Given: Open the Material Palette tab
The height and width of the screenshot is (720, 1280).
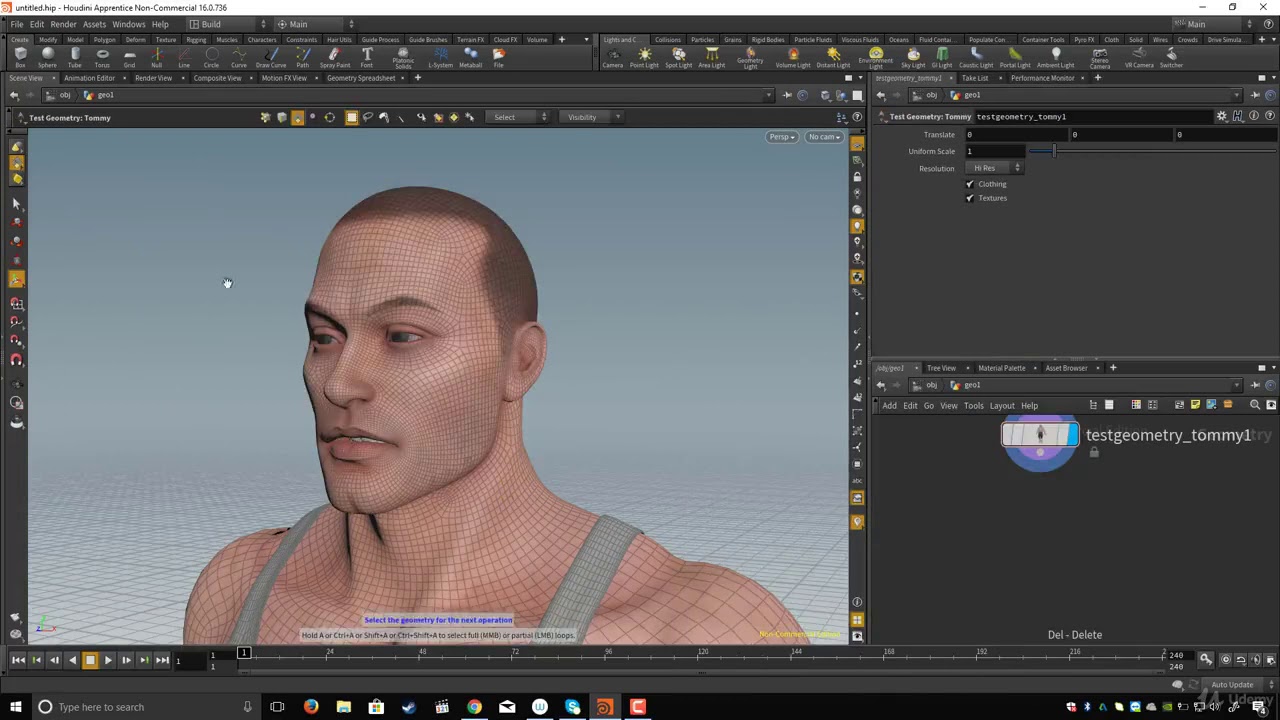Looking at the screenshot, I should [1001, 368].
